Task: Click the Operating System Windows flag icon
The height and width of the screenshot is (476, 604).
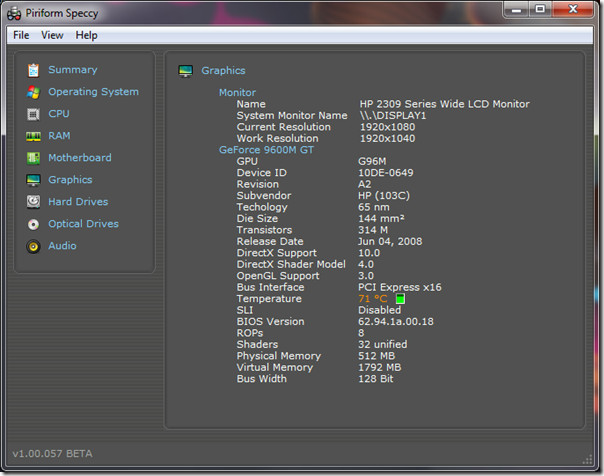Action: (x=33, y=92)
